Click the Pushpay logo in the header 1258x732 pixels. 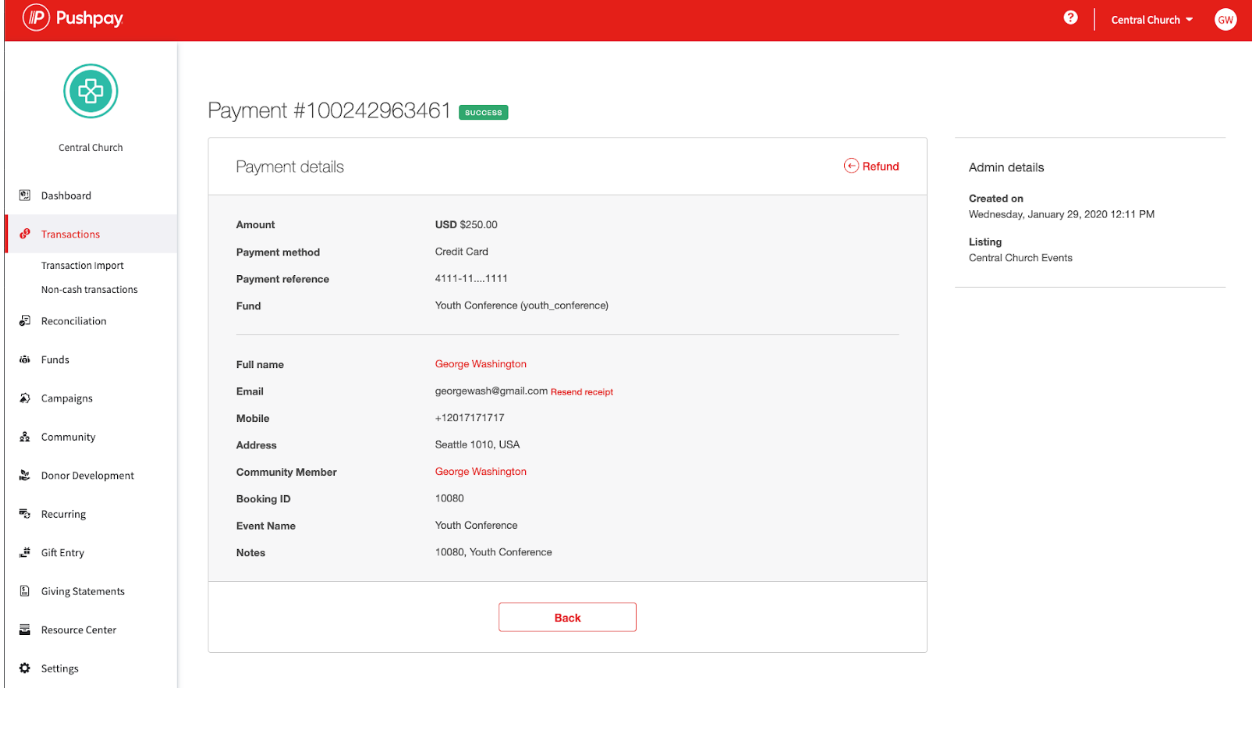coord(72,18)
